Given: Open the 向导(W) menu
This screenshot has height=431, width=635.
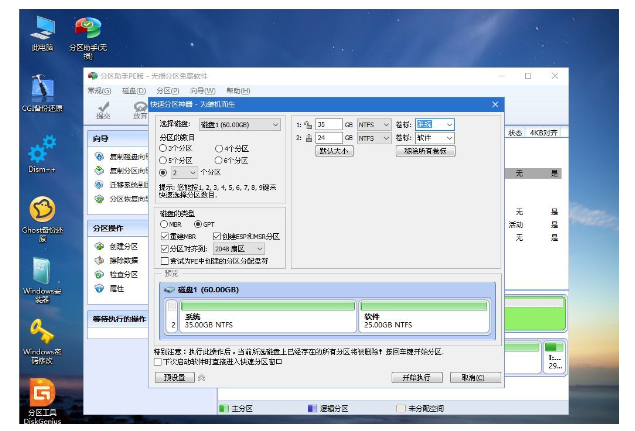Looking at the screenshot, I should (202, 91).
